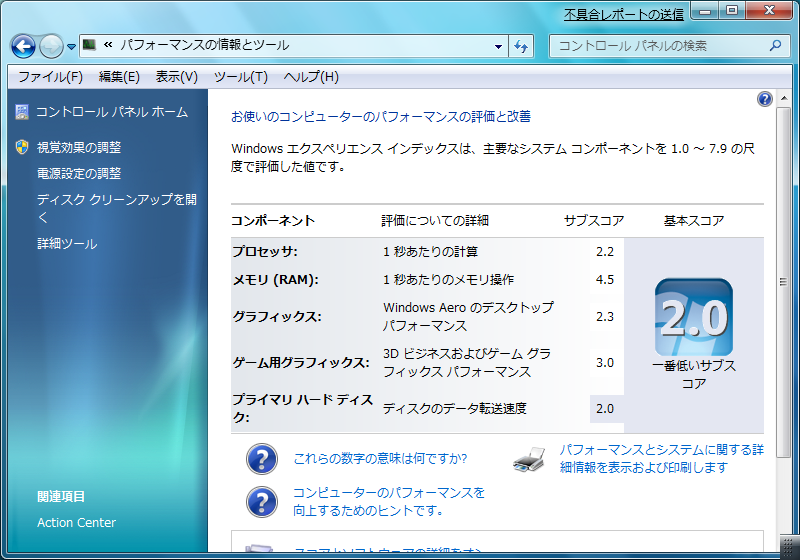Click the search magnifier icon
The height and width of the screenshot is (560, 800).
(x=776, y=46)
